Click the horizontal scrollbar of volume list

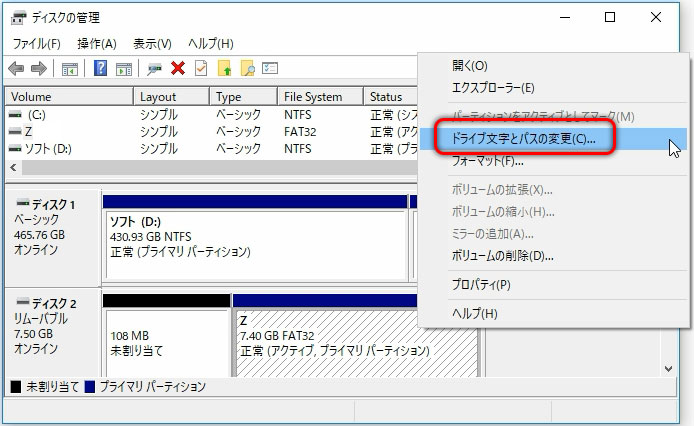point(220,167)
